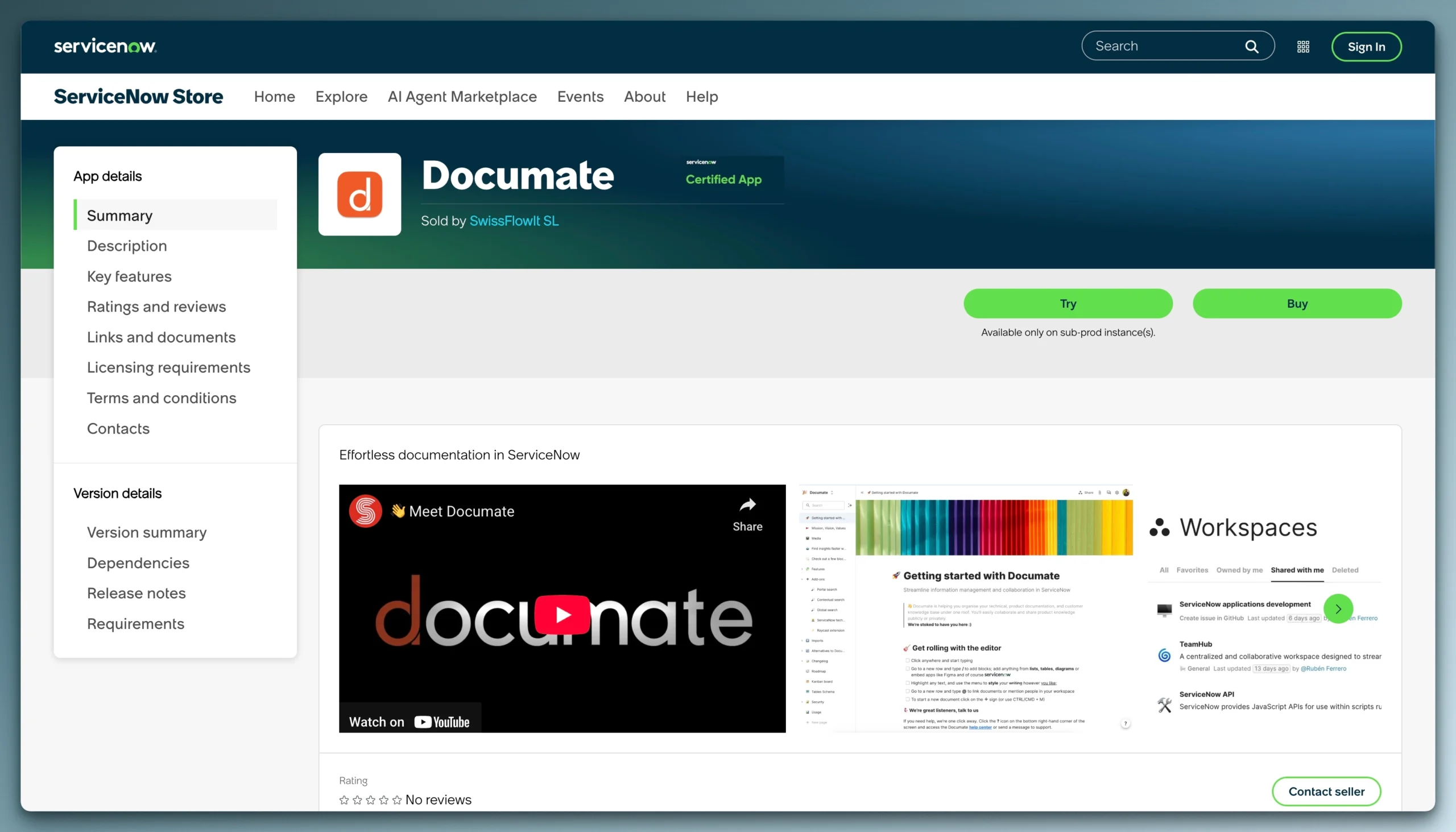Click the ServiceNow logo in the header
Viewport: 1456px width, 832px height.
pos(105,45)
